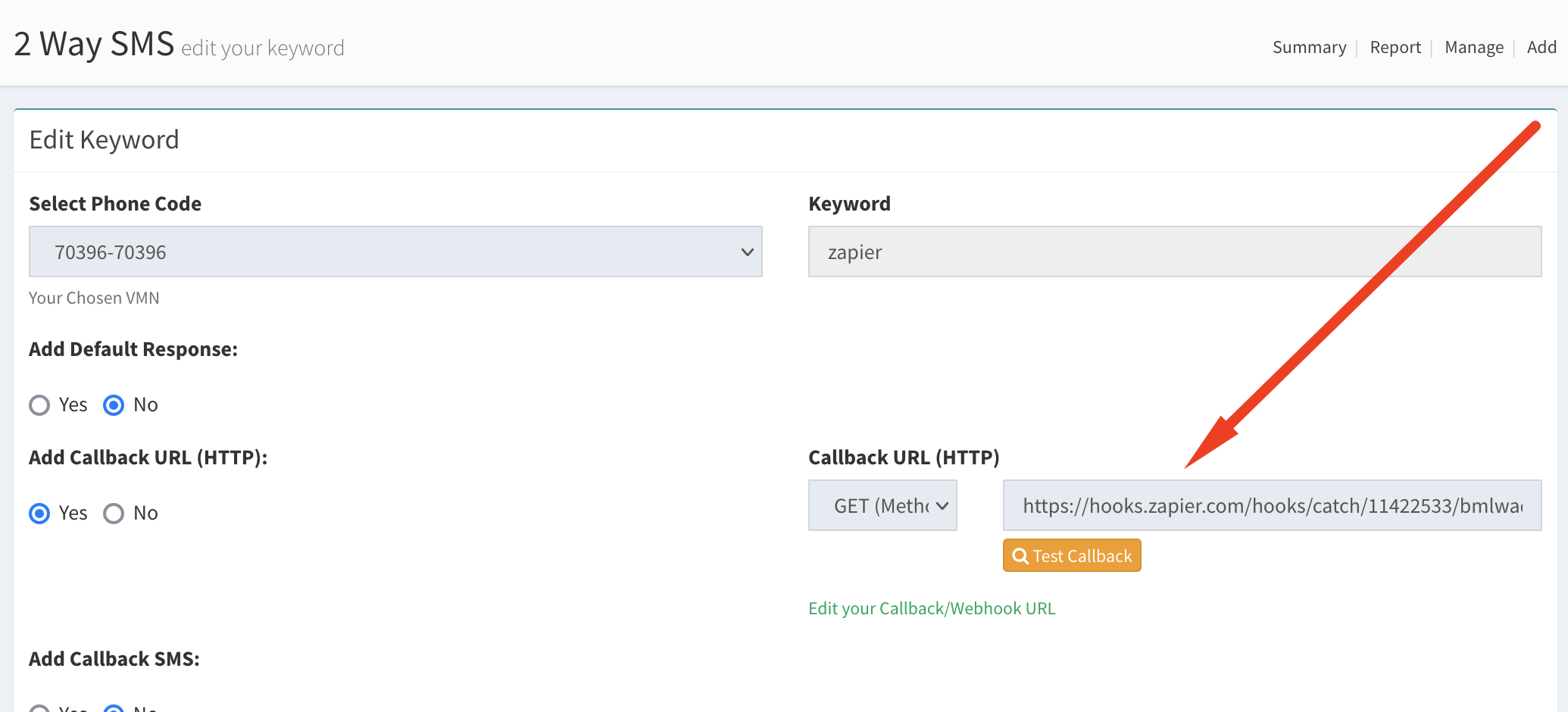Open the Summary menu item
Screen dimensions: 1568x712
pyautogui.click(x=1309, y=47)
